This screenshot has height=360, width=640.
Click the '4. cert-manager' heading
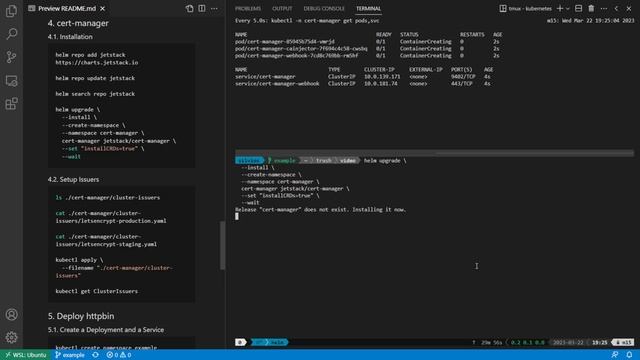click(78, 23)
